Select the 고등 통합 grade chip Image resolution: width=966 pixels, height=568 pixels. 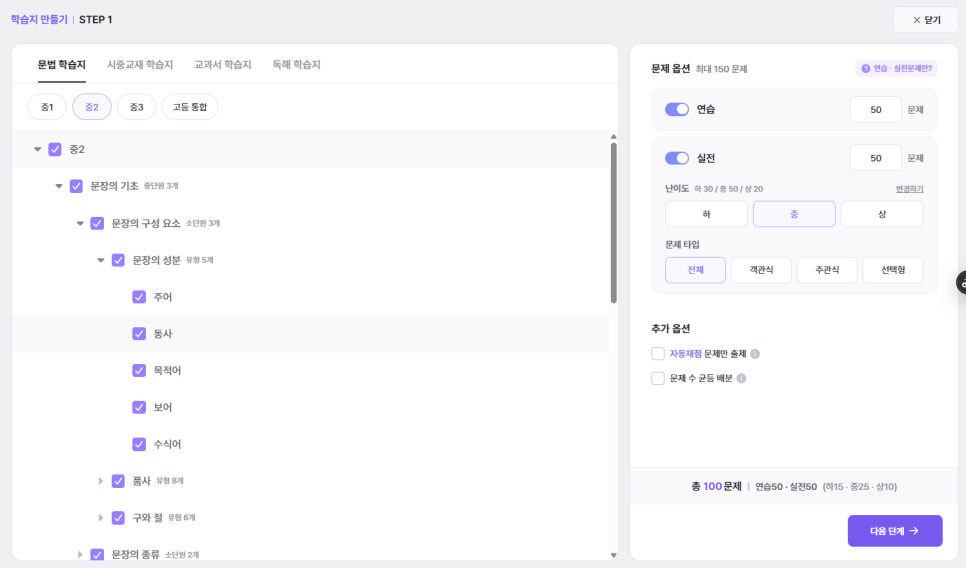(190, 107)
